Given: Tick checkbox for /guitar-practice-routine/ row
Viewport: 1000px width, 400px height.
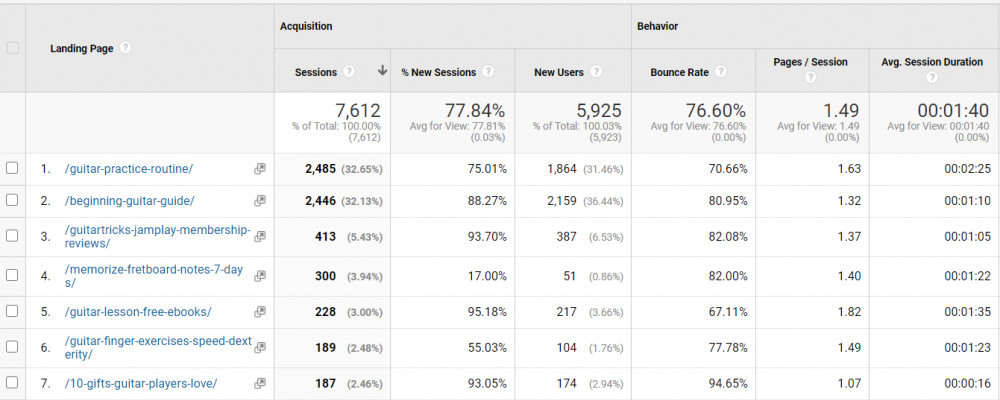Looking at the screenshot, I should click(12, 168).
